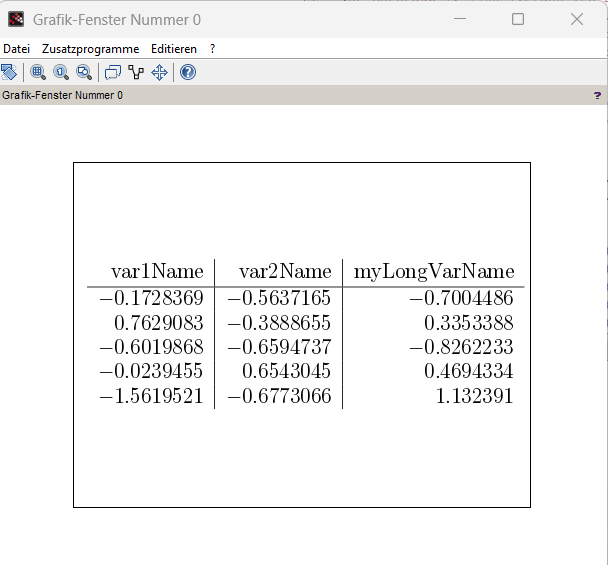Click the var1Name column header
The image size is (608, 565).
pos(157,271)
